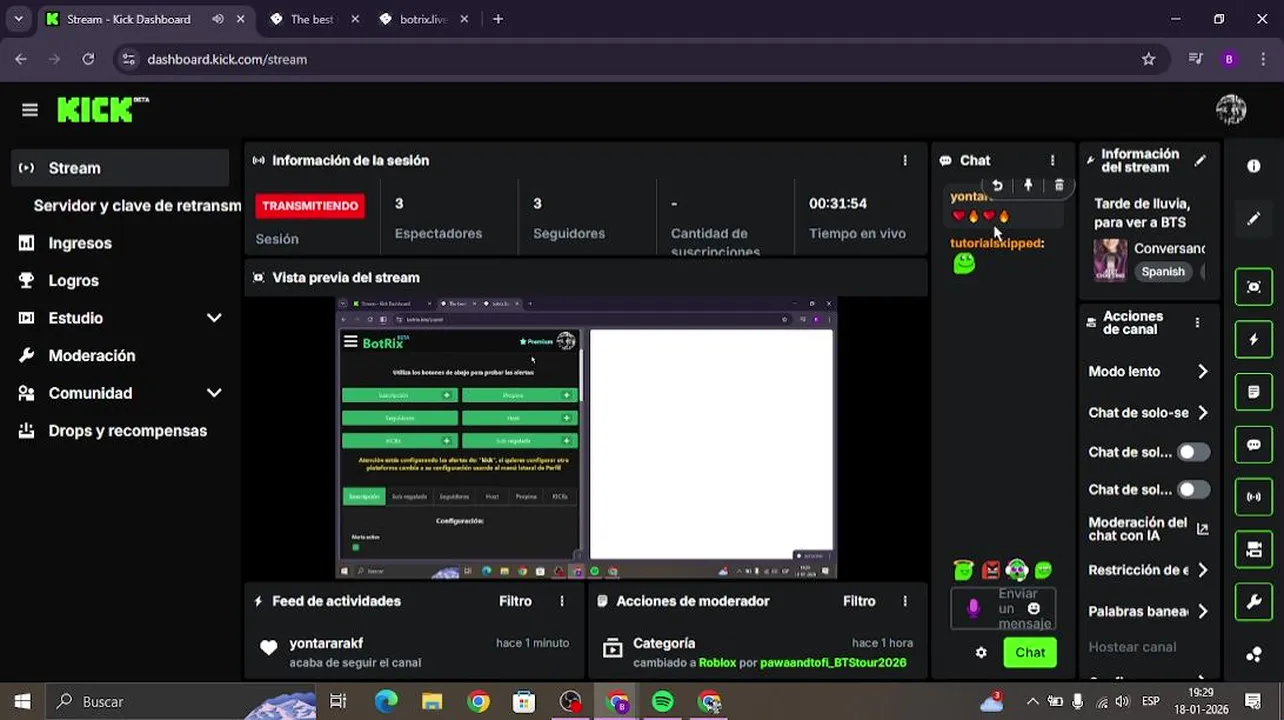This screenshot has height=720, width=1284.
Task: Bookmark this page with star icon
Action: coord(1148,59)
